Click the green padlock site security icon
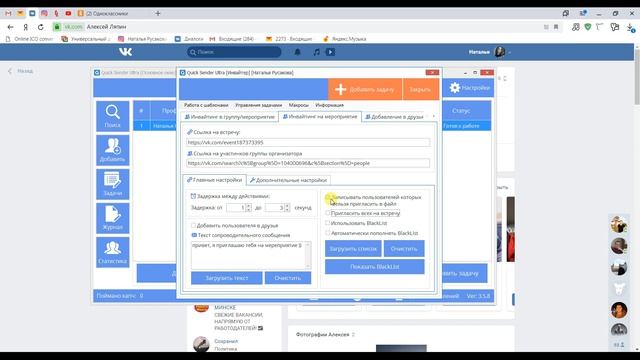Viewport: 640px width, 360px height. pyautogui.click(x=57, y=27)
